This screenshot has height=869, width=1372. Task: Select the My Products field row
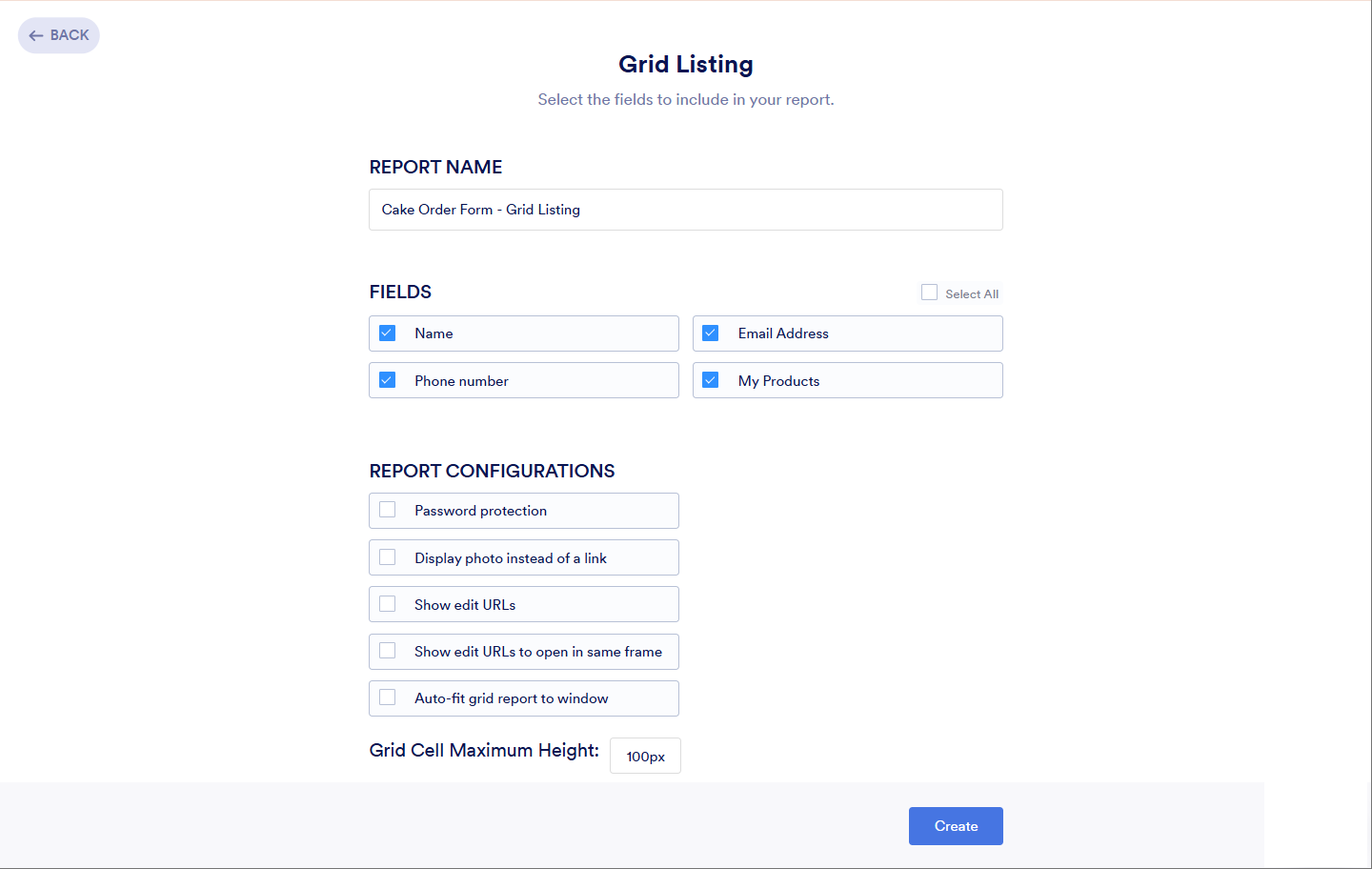847,379
